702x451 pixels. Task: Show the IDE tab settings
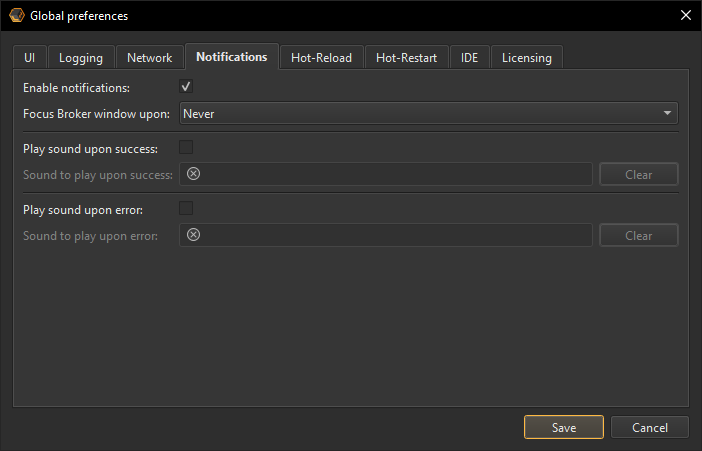pyautogui.click(x=469, y=58)
